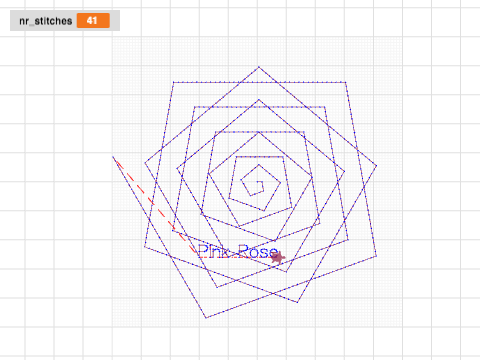
Task: Click the letter P in Pink Rose
Action: pyautogui.click(x=202, y=251)
